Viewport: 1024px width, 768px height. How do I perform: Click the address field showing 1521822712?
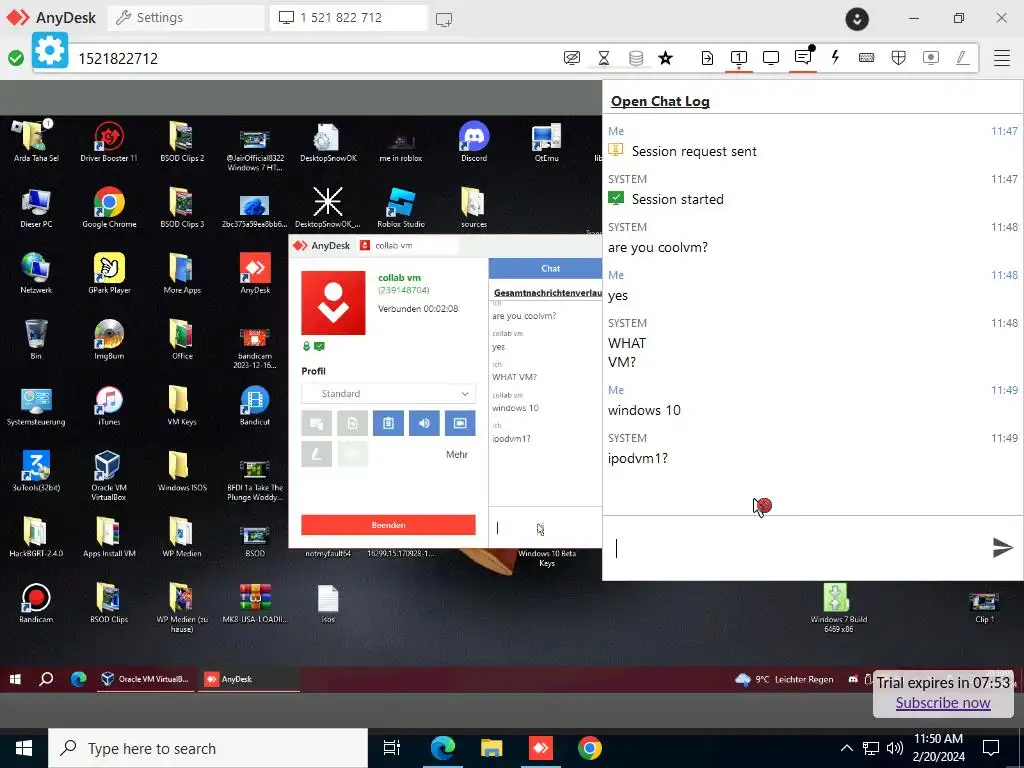(x=313, y=58)
